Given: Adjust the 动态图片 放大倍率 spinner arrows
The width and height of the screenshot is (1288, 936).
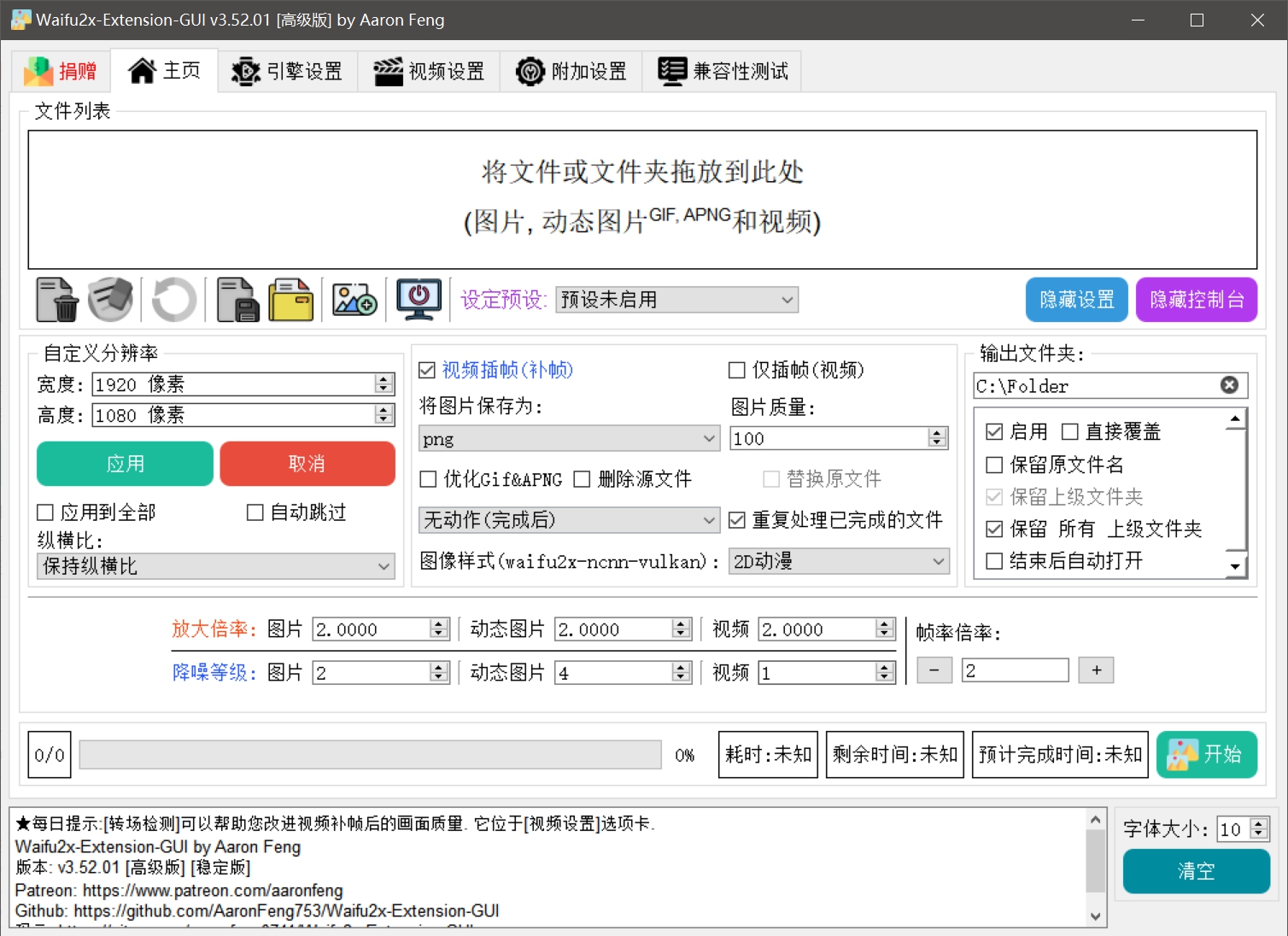Looking at the screenshot, I should (x=682, y=629).
